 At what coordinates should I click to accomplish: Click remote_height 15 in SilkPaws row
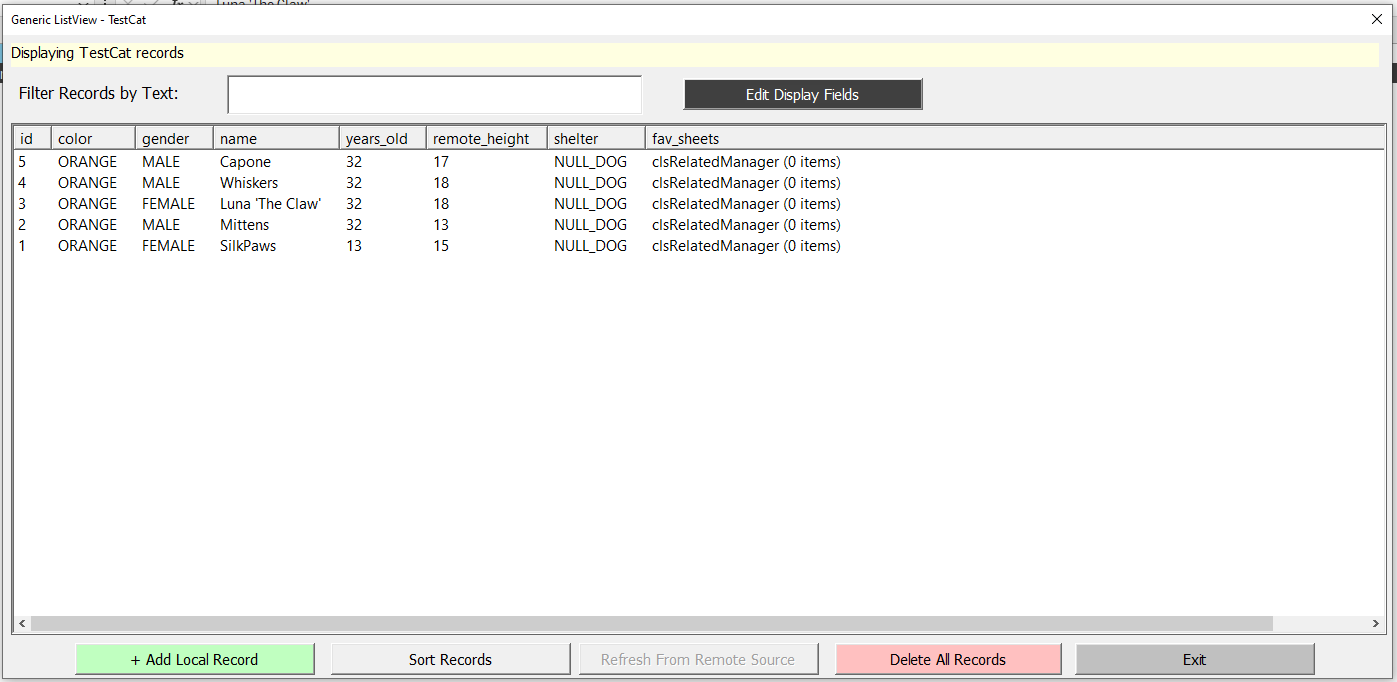(441, 246)
